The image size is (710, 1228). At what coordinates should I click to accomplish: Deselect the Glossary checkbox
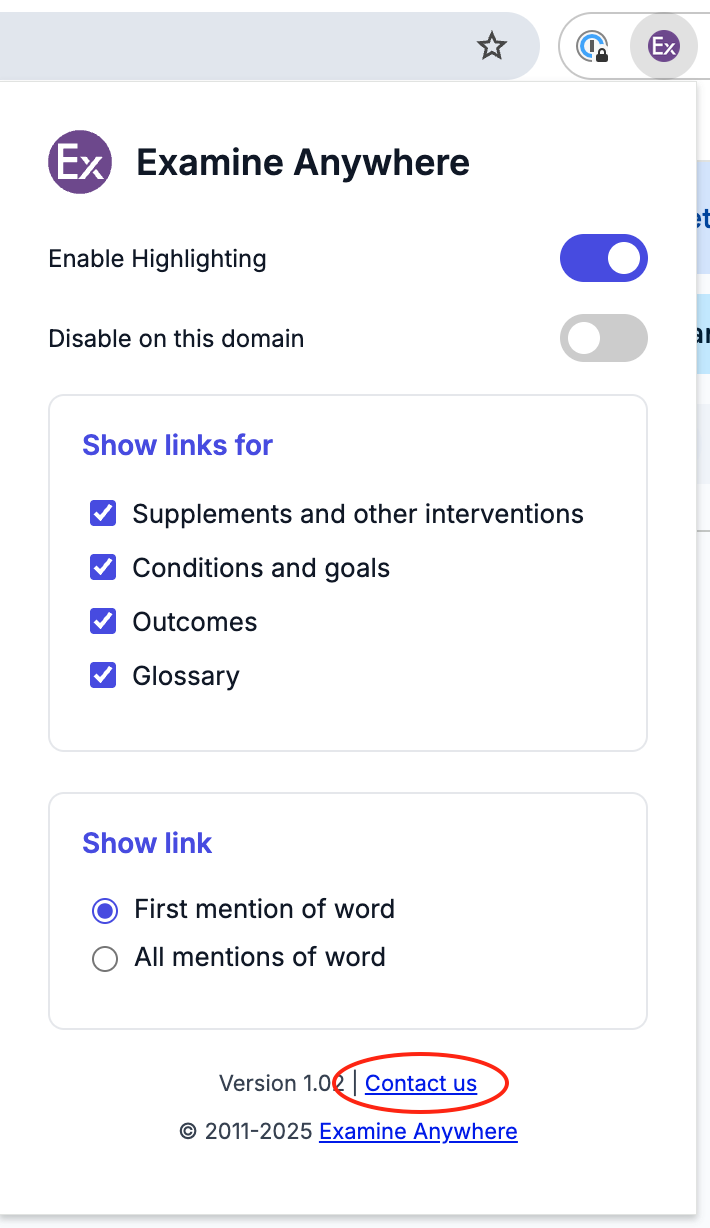coord(103,676)
